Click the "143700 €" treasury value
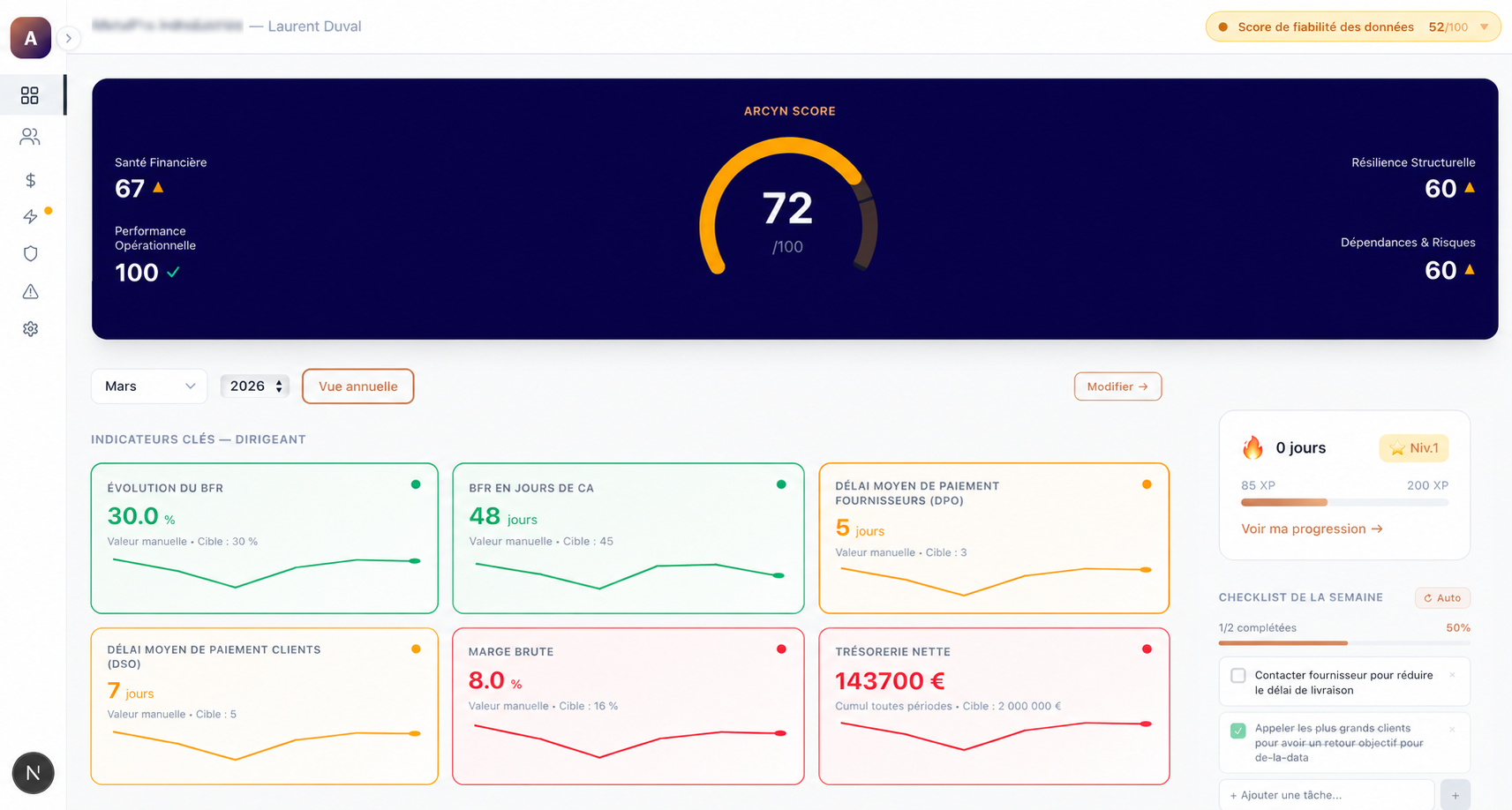Screen dimensions: 1512x810 point(890,681)
